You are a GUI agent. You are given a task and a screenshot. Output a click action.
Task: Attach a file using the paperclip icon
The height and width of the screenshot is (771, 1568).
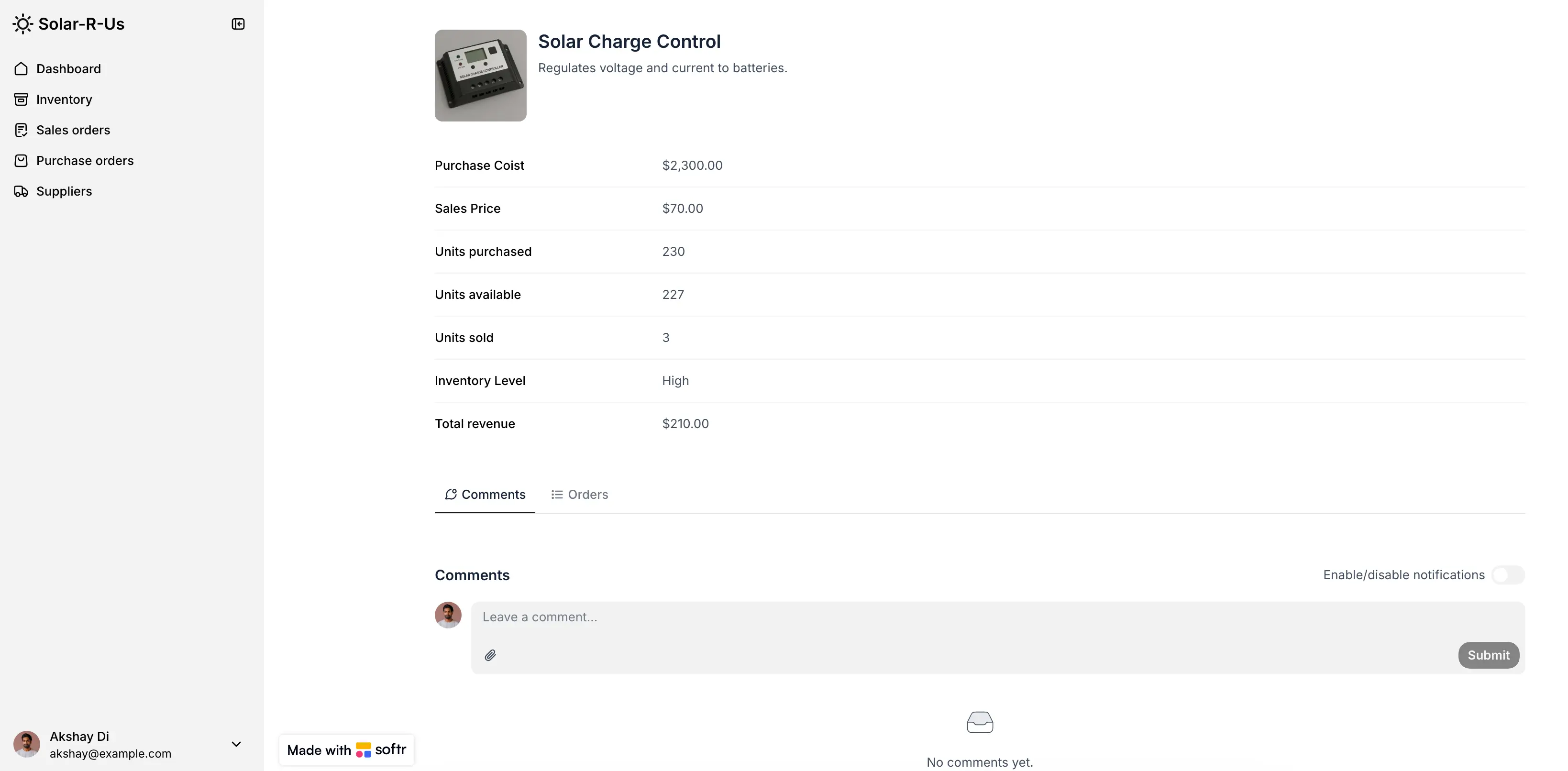[491, 655]
